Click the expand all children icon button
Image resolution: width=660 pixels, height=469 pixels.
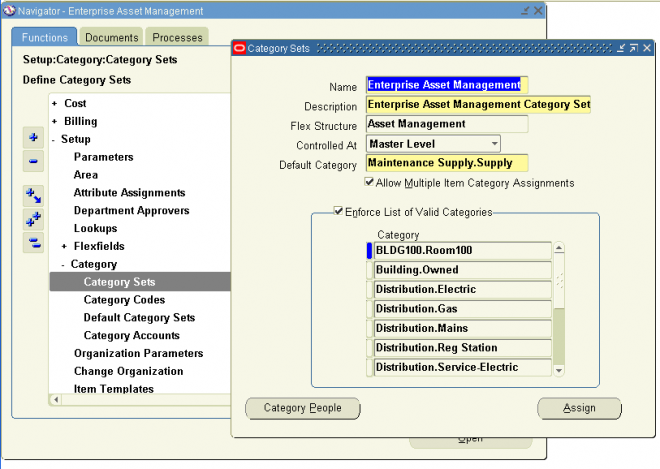[33, 196]
